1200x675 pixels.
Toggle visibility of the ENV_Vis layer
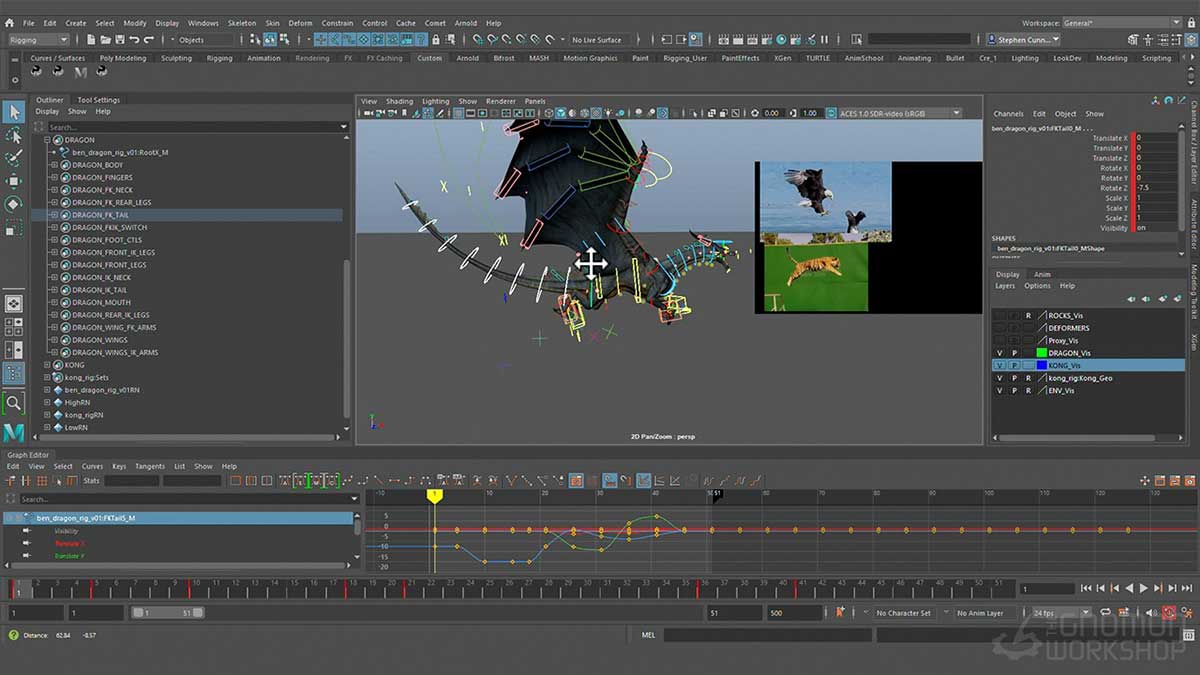pos(998,390)
